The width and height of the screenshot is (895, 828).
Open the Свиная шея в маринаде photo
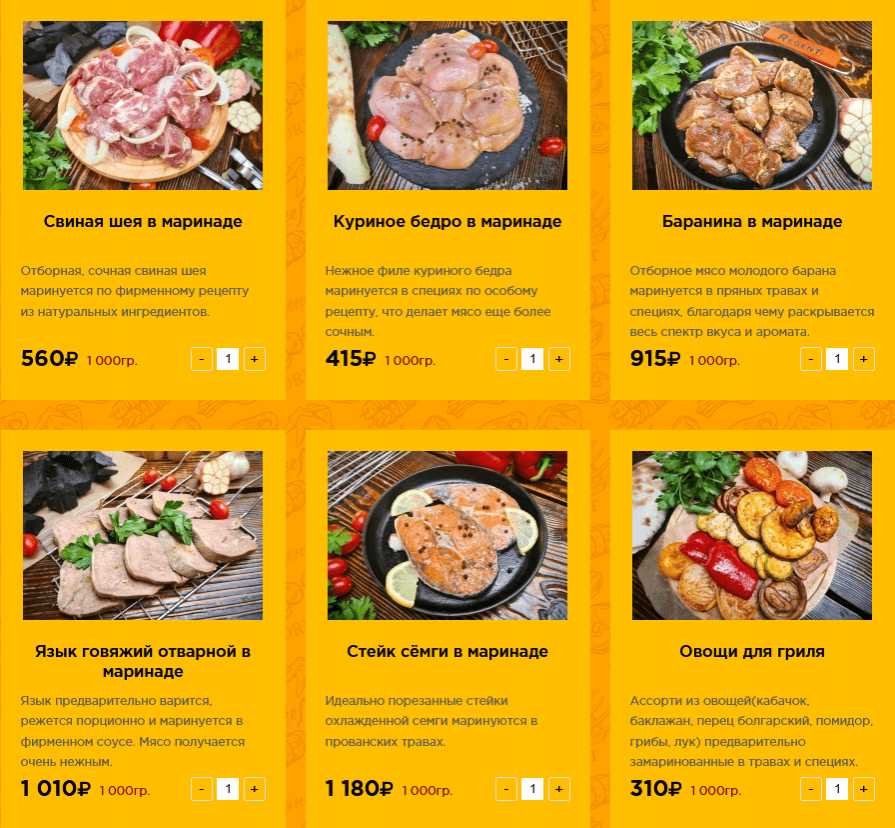coord(143,106)
